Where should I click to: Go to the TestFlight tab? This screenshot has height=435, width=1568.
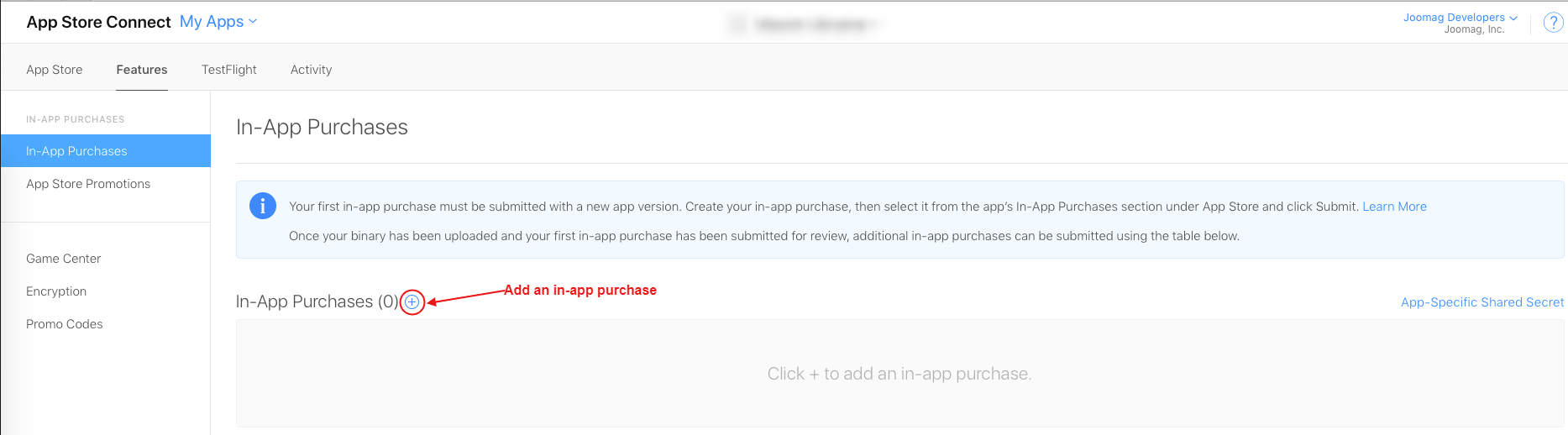229,70
